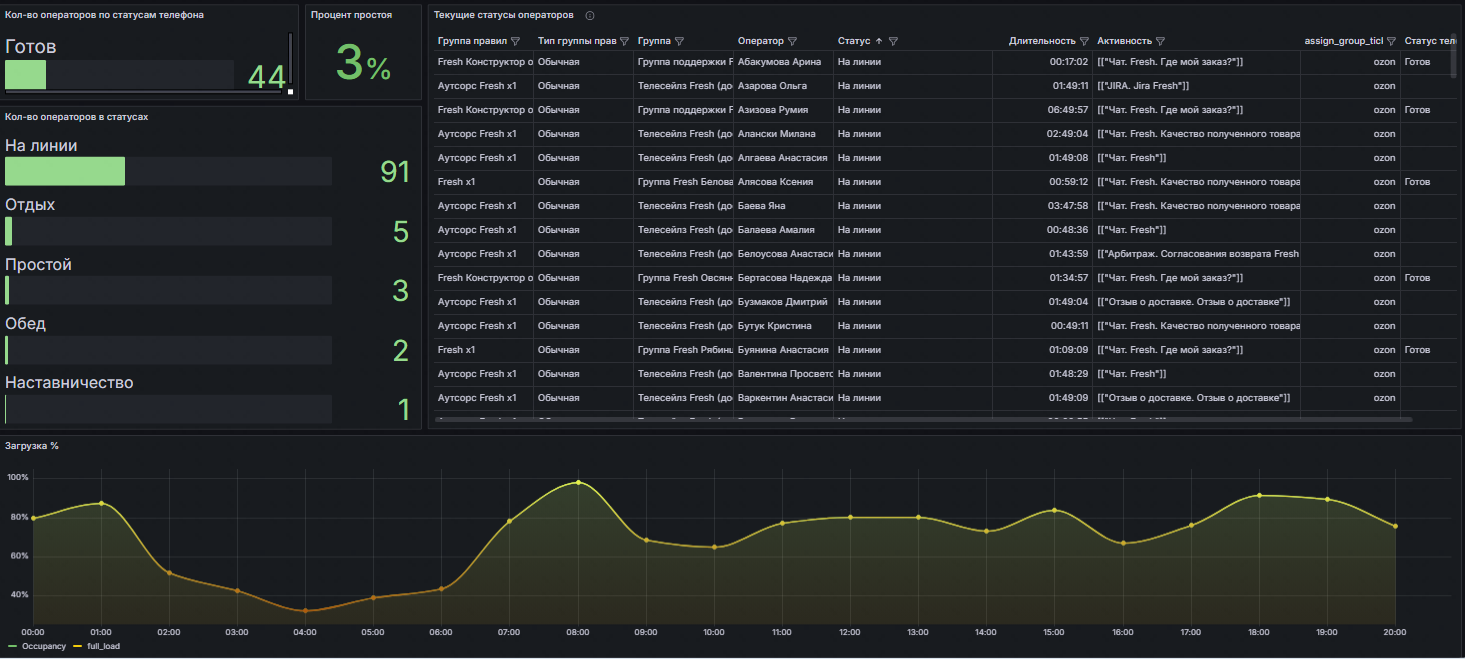
Task: Open filter for Группа правил column
Action: 516,41
